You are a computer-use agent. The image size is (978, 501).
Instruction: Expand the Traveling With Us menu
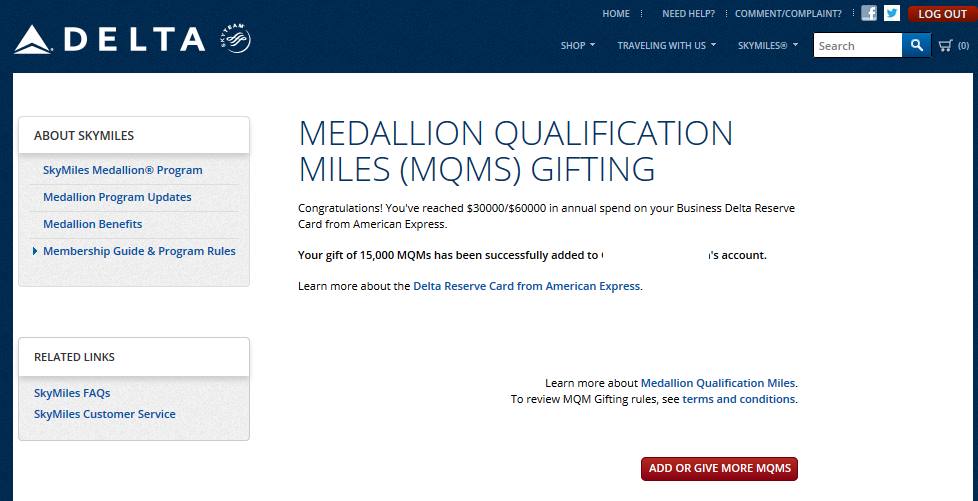point(666,45)
